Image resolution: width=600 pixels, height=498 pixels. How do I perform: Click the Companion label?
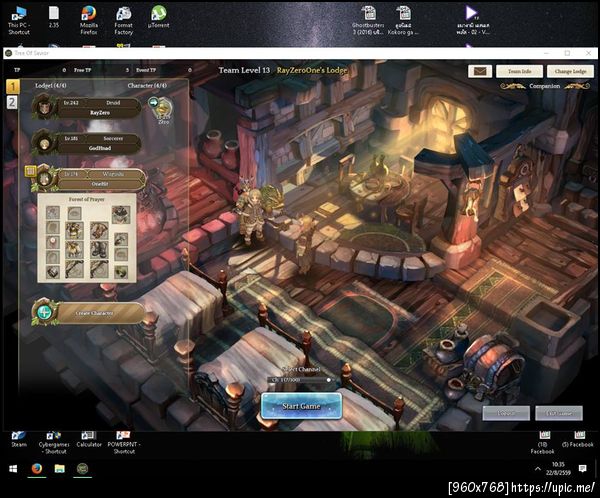coord(544,86)
